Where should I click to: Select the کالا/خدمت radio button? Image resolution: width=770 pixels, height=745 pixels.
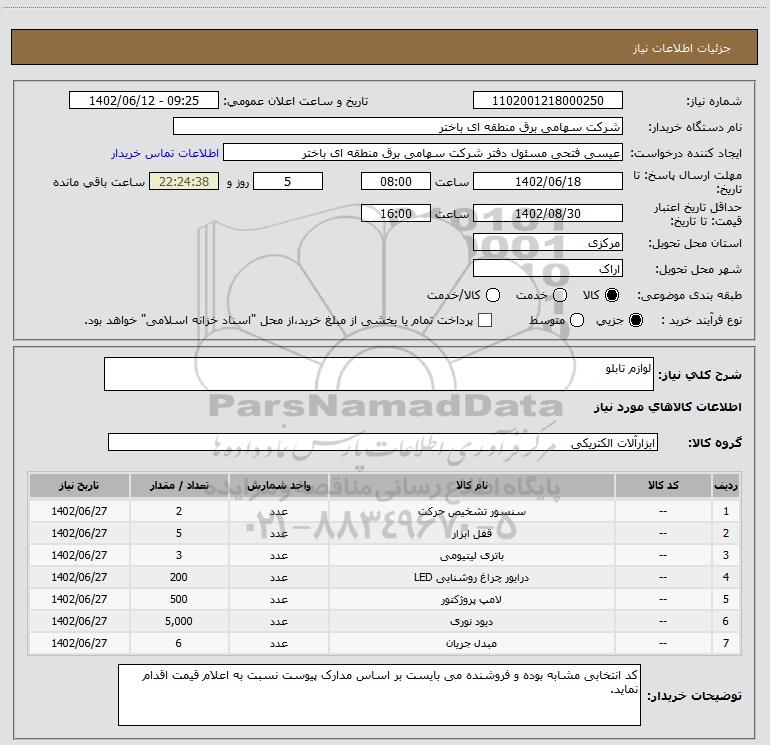click(493, 295)
